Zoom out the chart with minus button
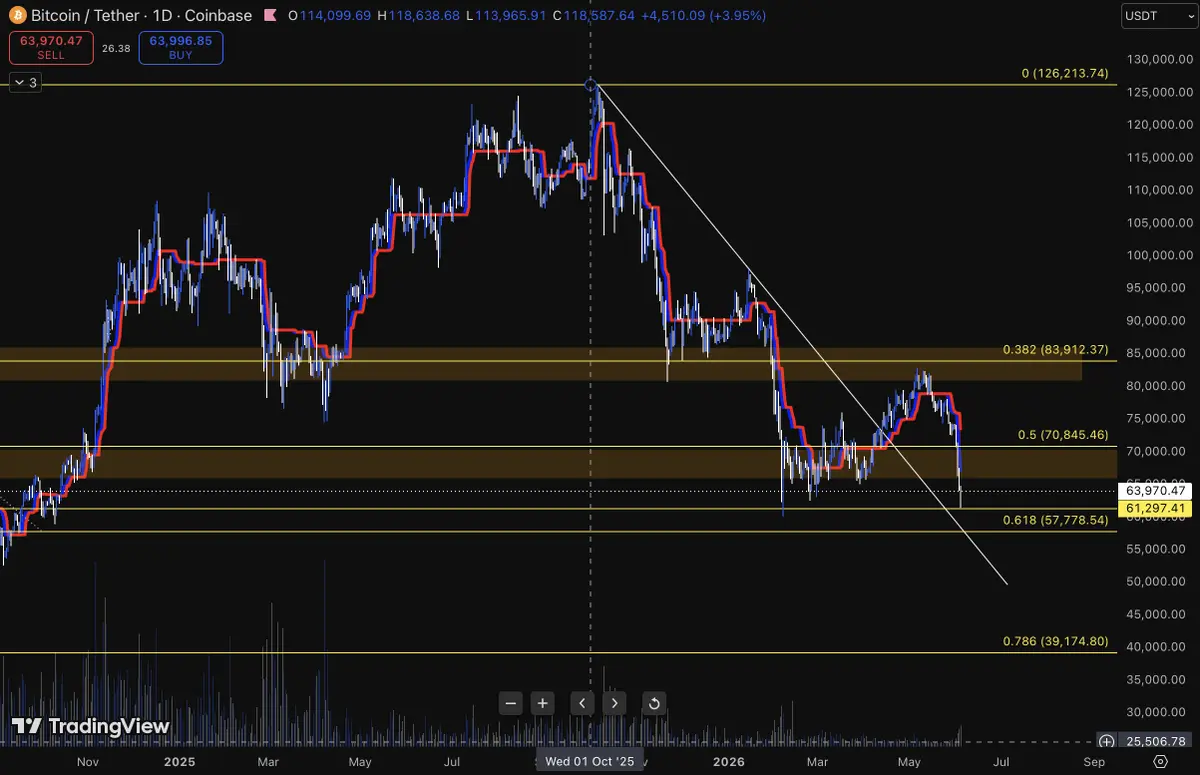 pyautogui.click(x=511, y=703)
